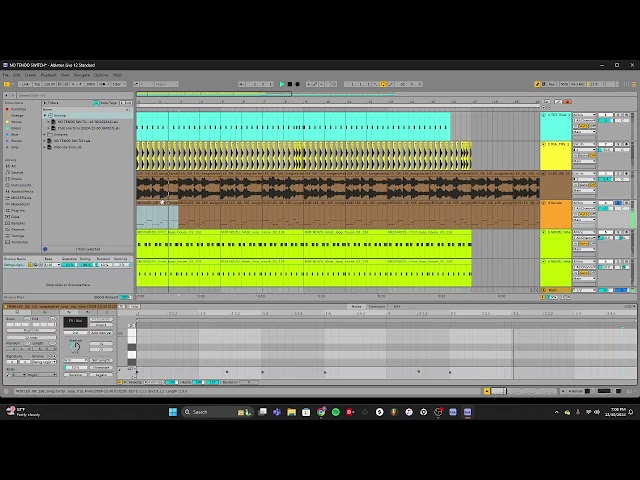
Task: Stop playback with the square Stop button
Action: [290, 84]
